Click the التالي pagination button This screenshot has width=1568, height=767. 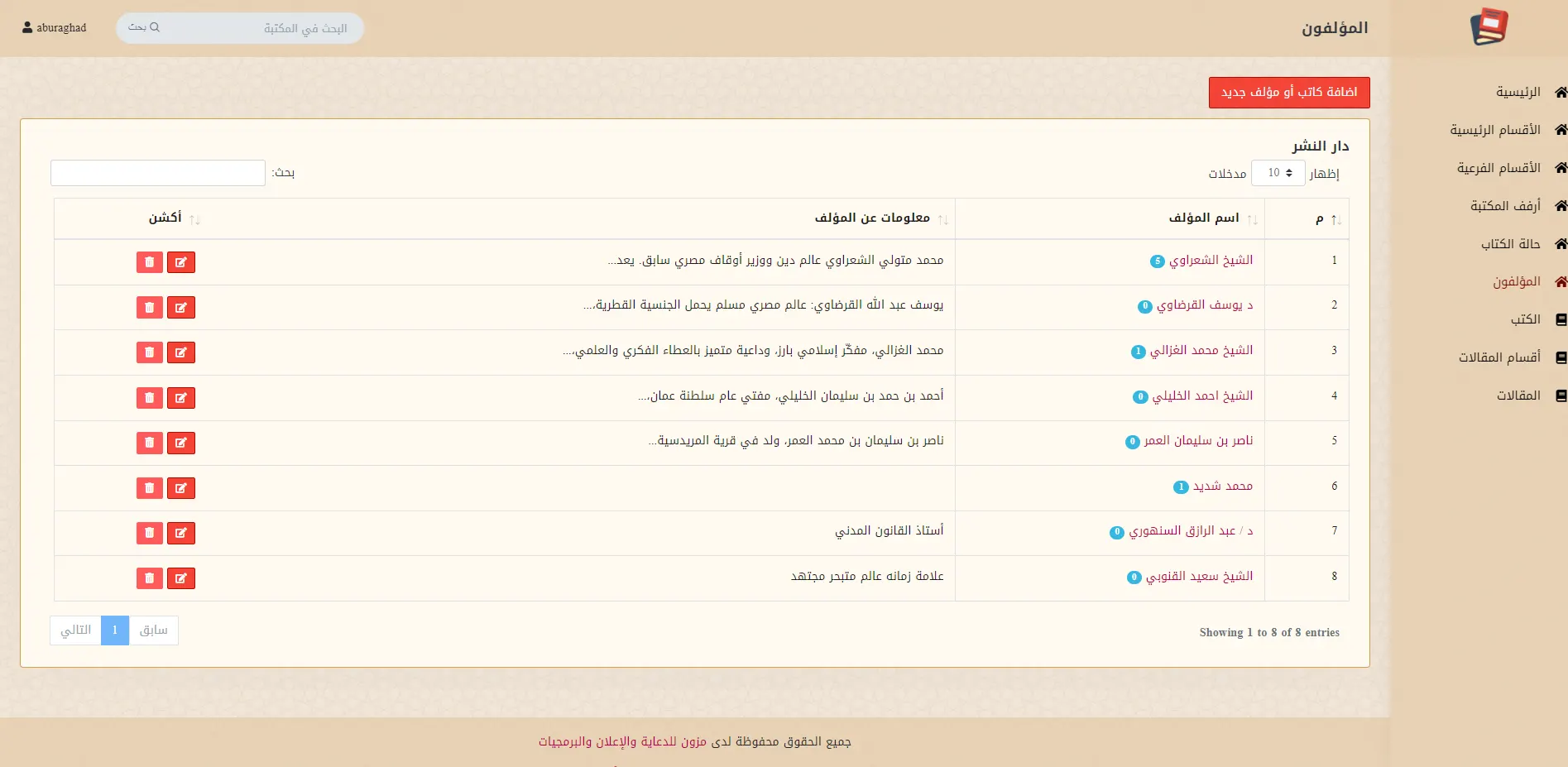click(75, 630)
